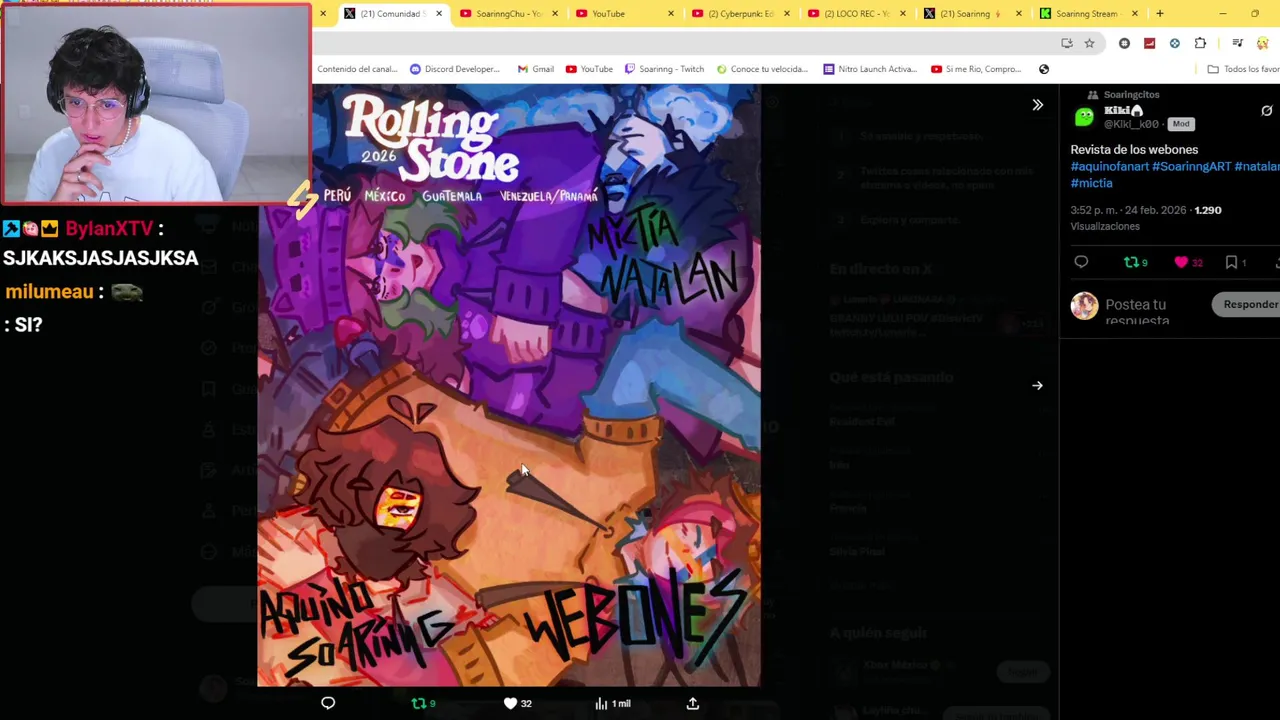Collapse the post sidebar with the double-chevron icon
1280x720 pixels.
[x=1037, y=105]
